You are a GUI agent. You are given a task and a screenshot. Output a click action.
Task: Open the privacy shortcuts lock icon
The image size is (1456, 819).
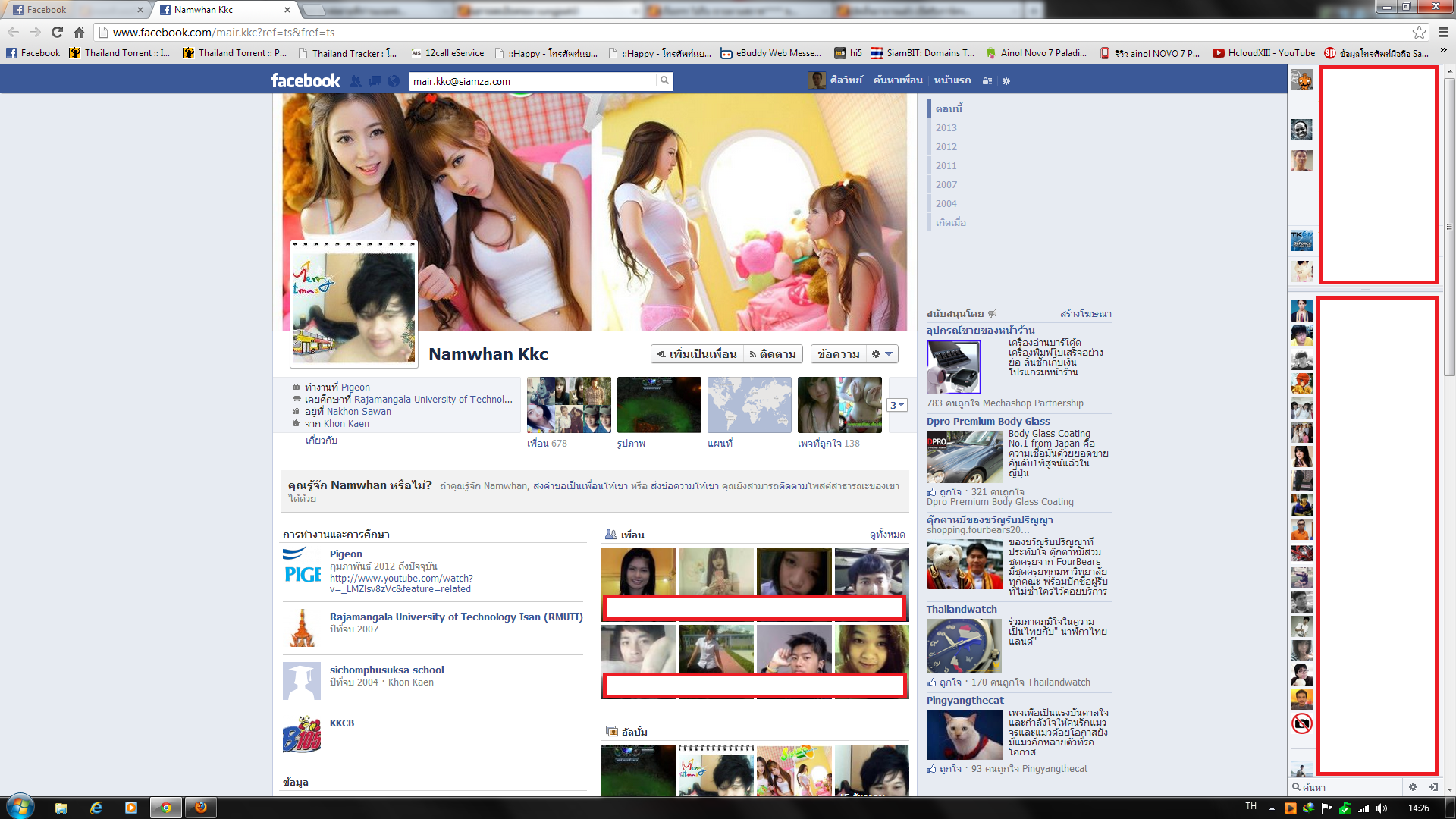[x=987, y=81]
